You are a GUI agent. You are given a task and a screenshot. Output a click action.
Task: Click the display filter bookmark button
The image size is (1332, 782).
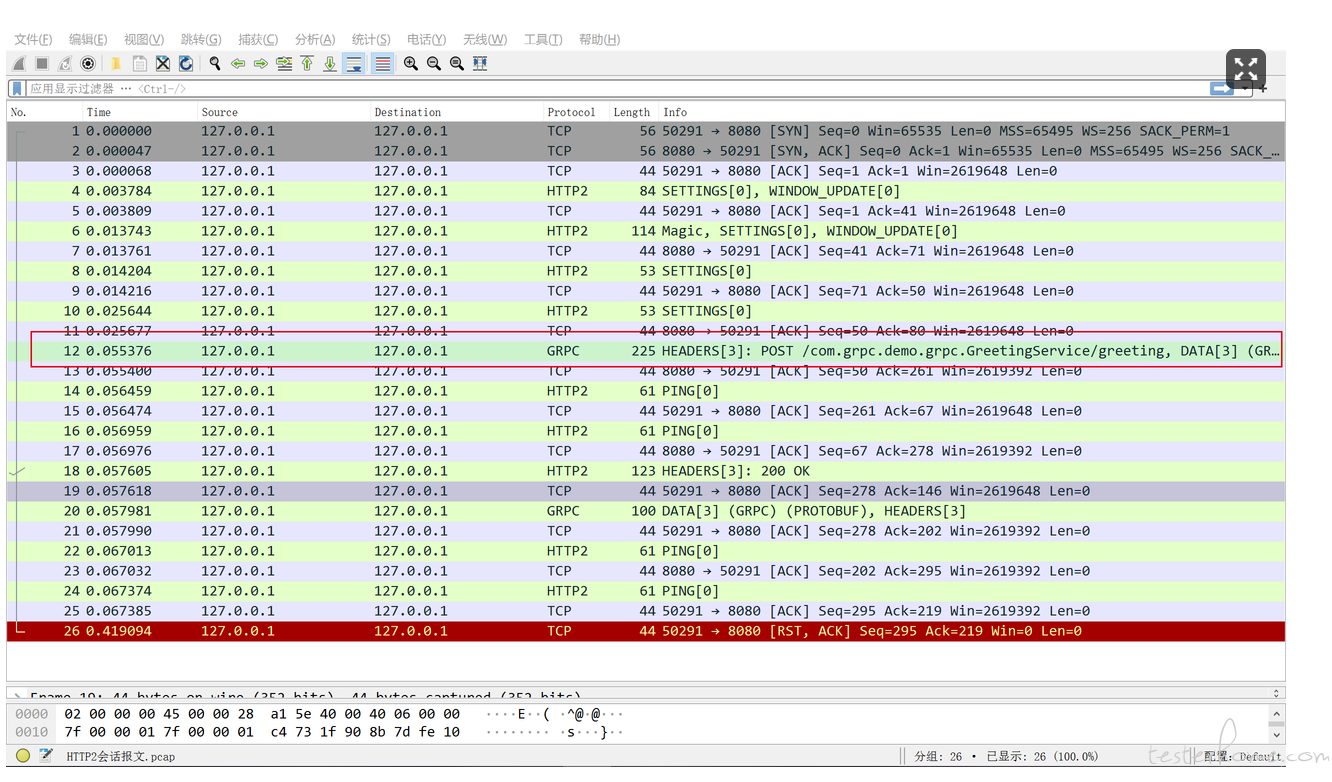click(17, 89)
